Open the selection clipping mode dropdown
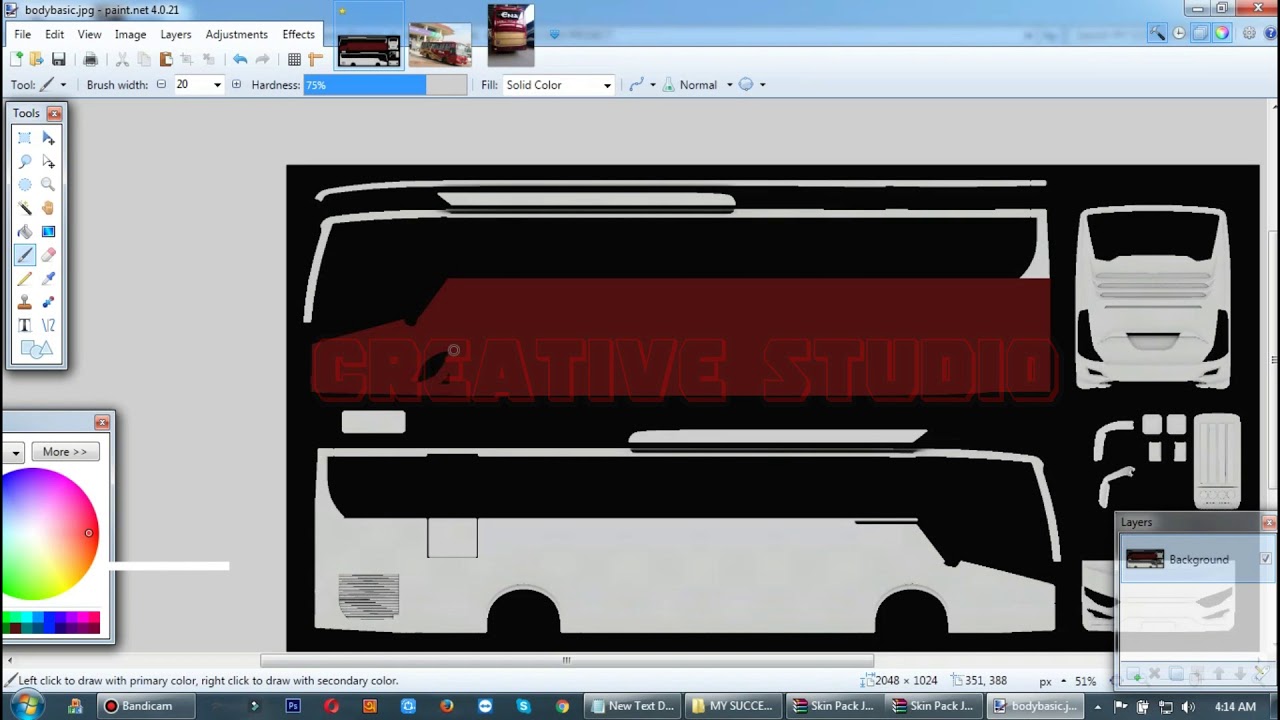 (762, 85)
